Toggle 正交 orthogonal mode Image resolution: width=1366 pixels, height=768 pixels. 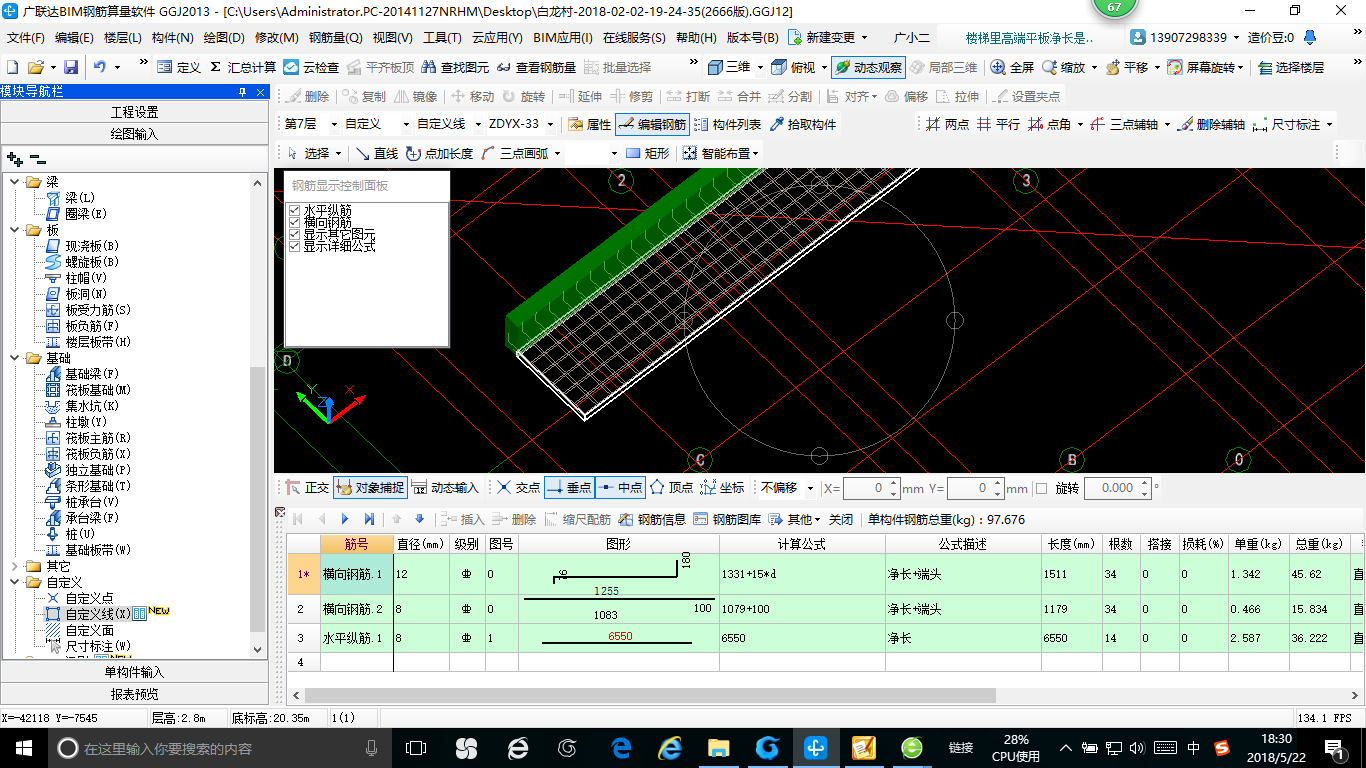point(307,487)
